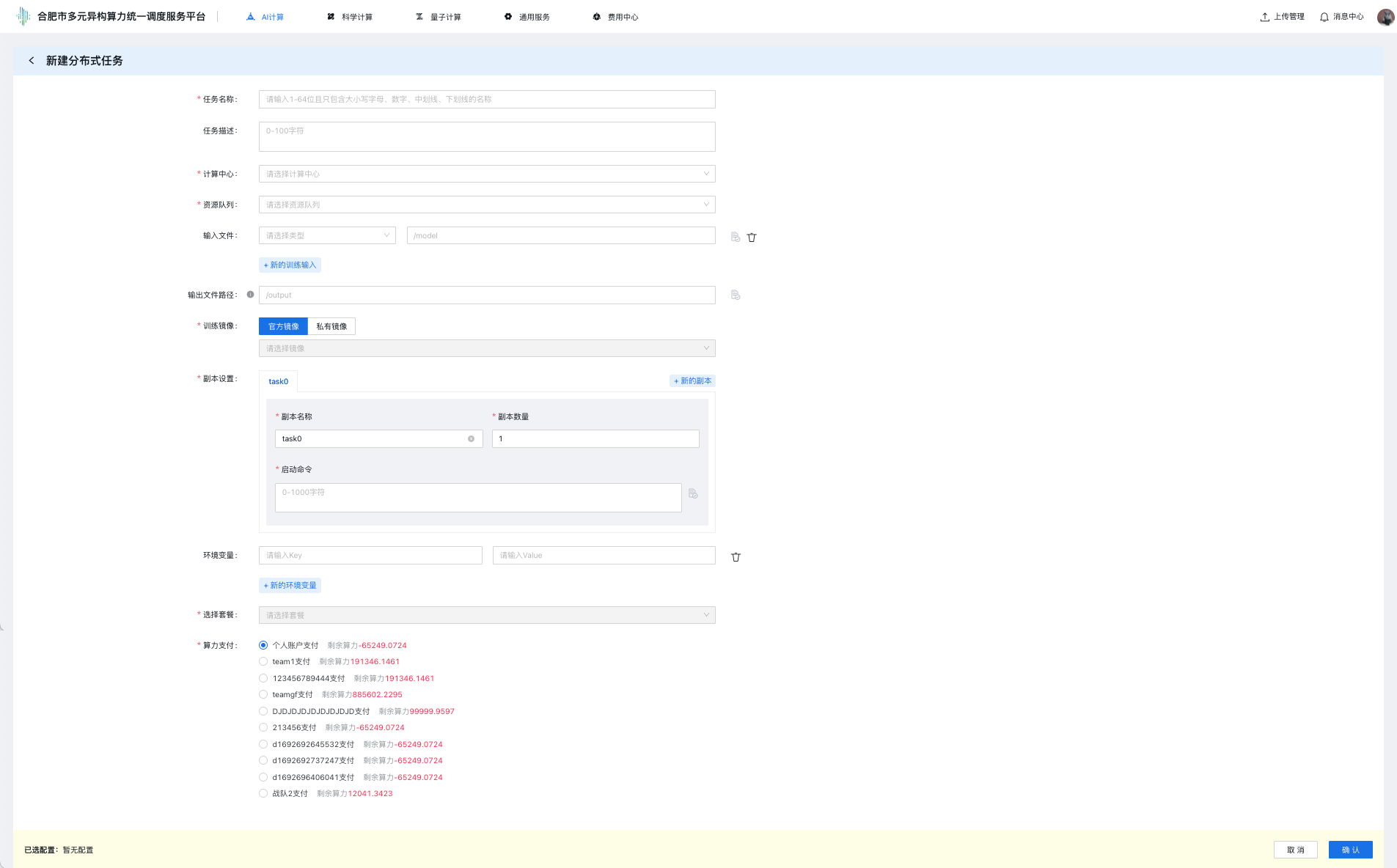Click file icon beside 启动命令 textbox
This screenshot has height=868, width=1397.
click(693, 493)
